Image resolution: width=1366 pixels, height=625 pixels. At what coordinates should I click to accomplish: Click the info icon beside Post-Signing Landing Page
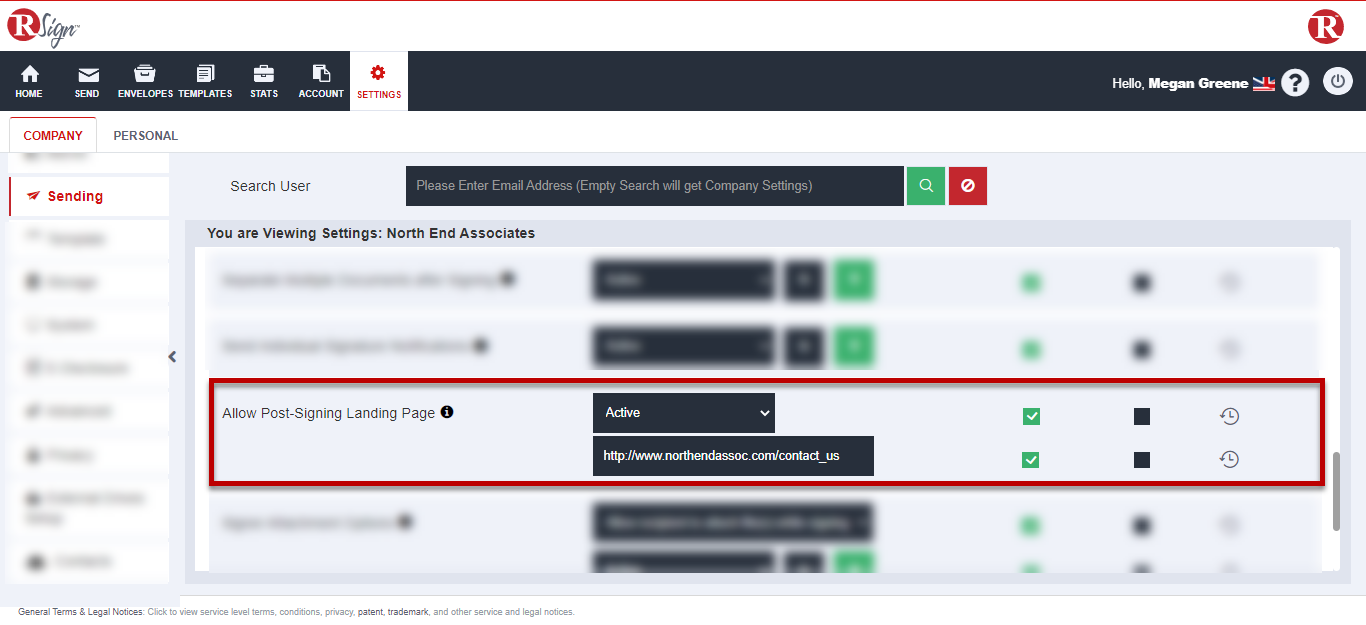point(447,412)
